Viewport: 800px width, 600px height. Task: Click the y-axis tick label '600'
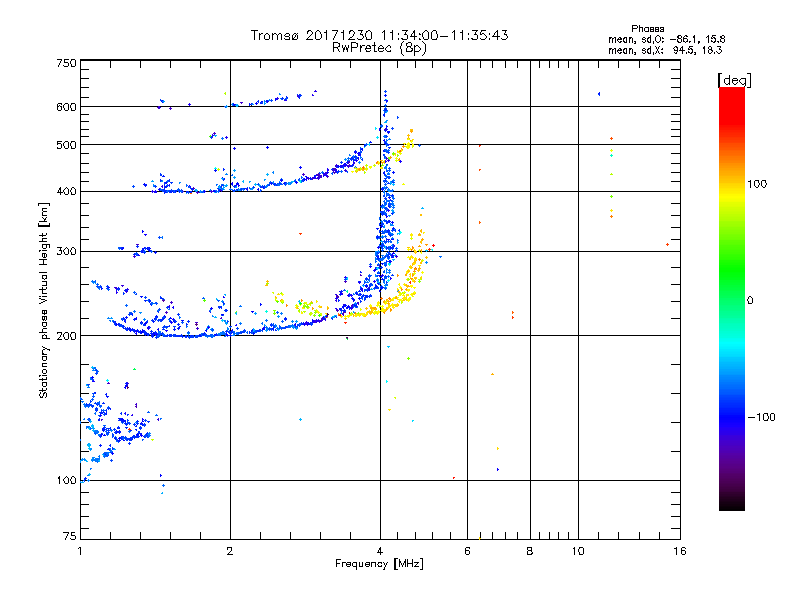click(66, 107)
